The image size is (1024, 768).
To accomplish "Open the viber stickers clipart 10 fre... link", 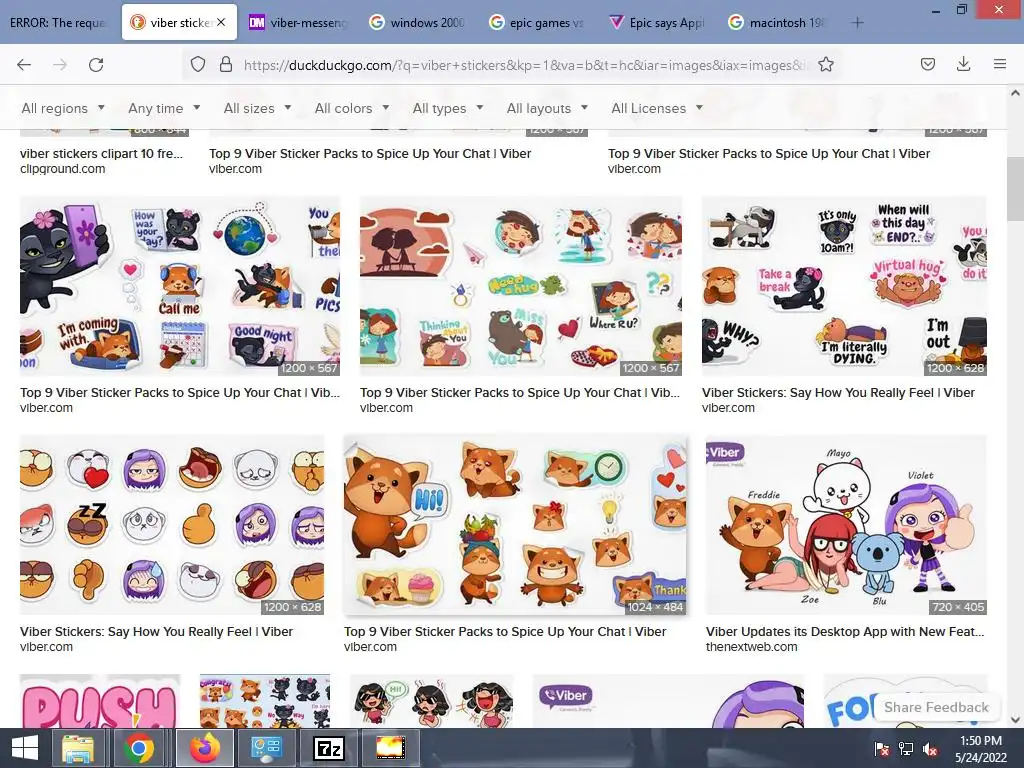I will [101, 153].
